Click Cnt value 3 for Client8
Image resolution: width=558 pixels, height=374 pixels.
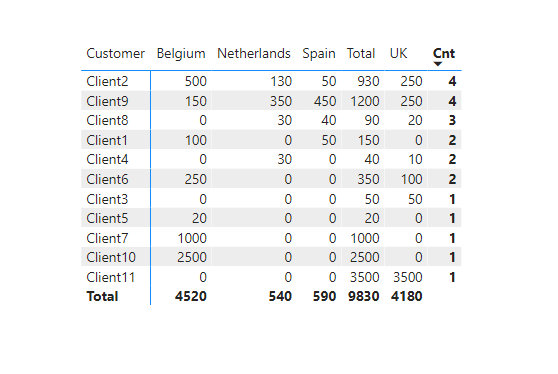[452, 120]
